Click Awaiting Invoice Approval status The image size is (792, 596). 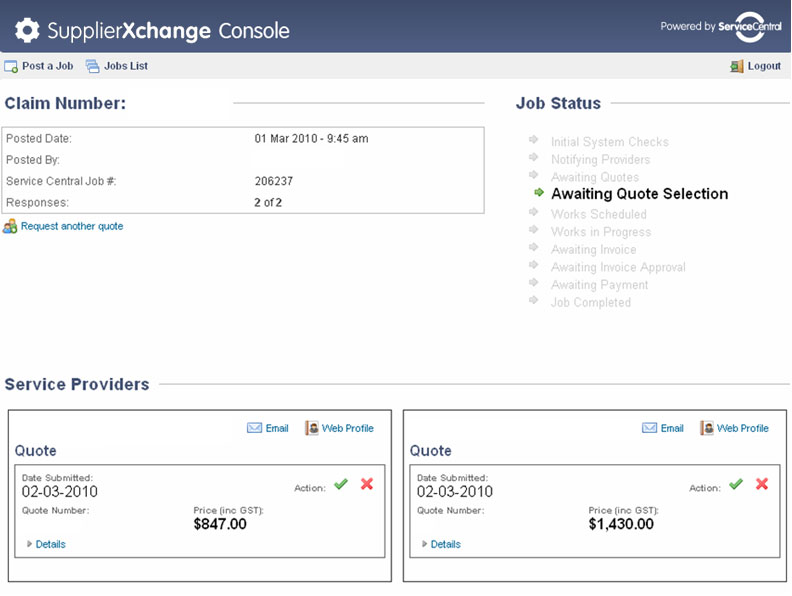coord(618,267)
